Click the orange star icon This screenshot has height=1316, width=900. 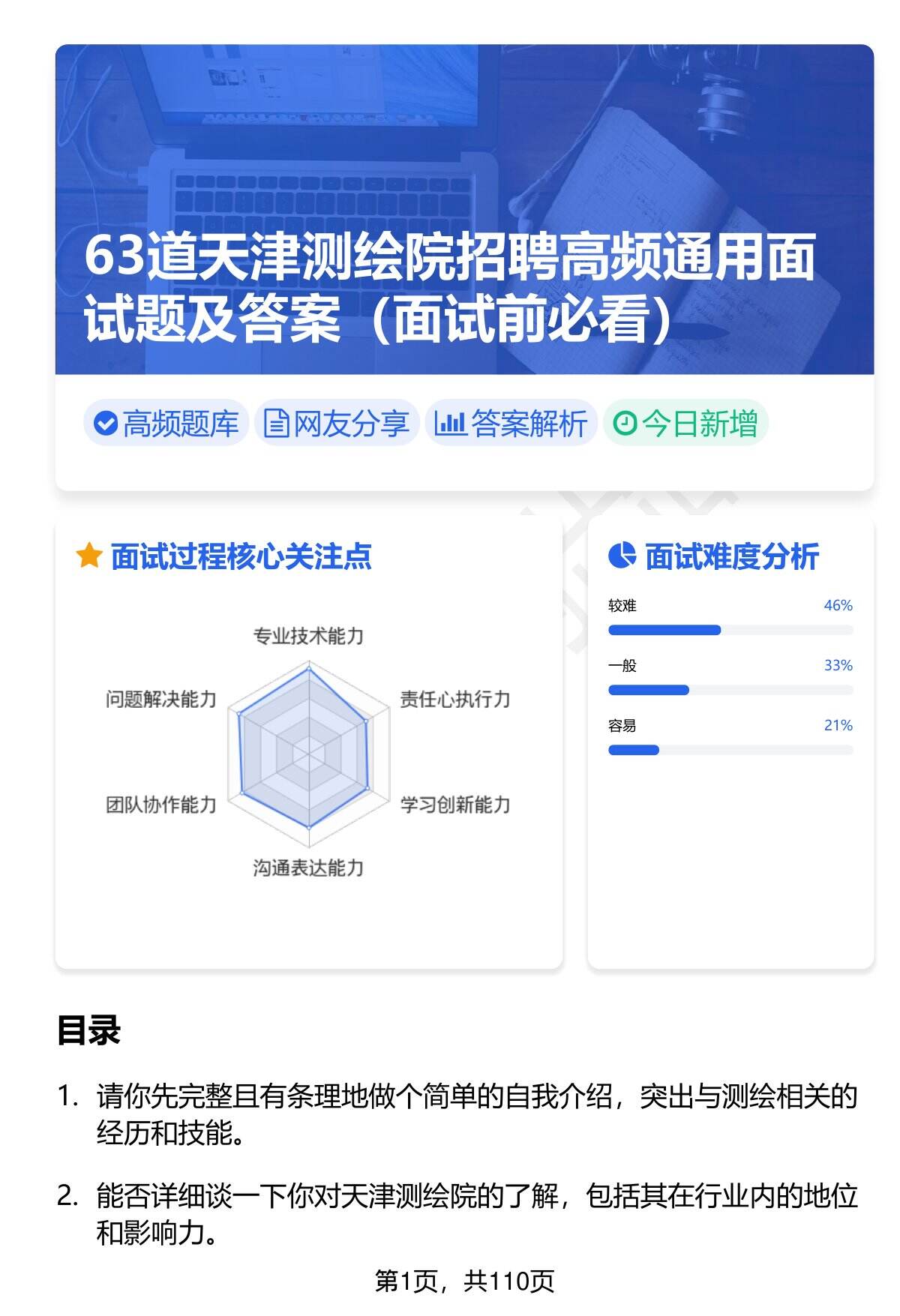(88, 556)
